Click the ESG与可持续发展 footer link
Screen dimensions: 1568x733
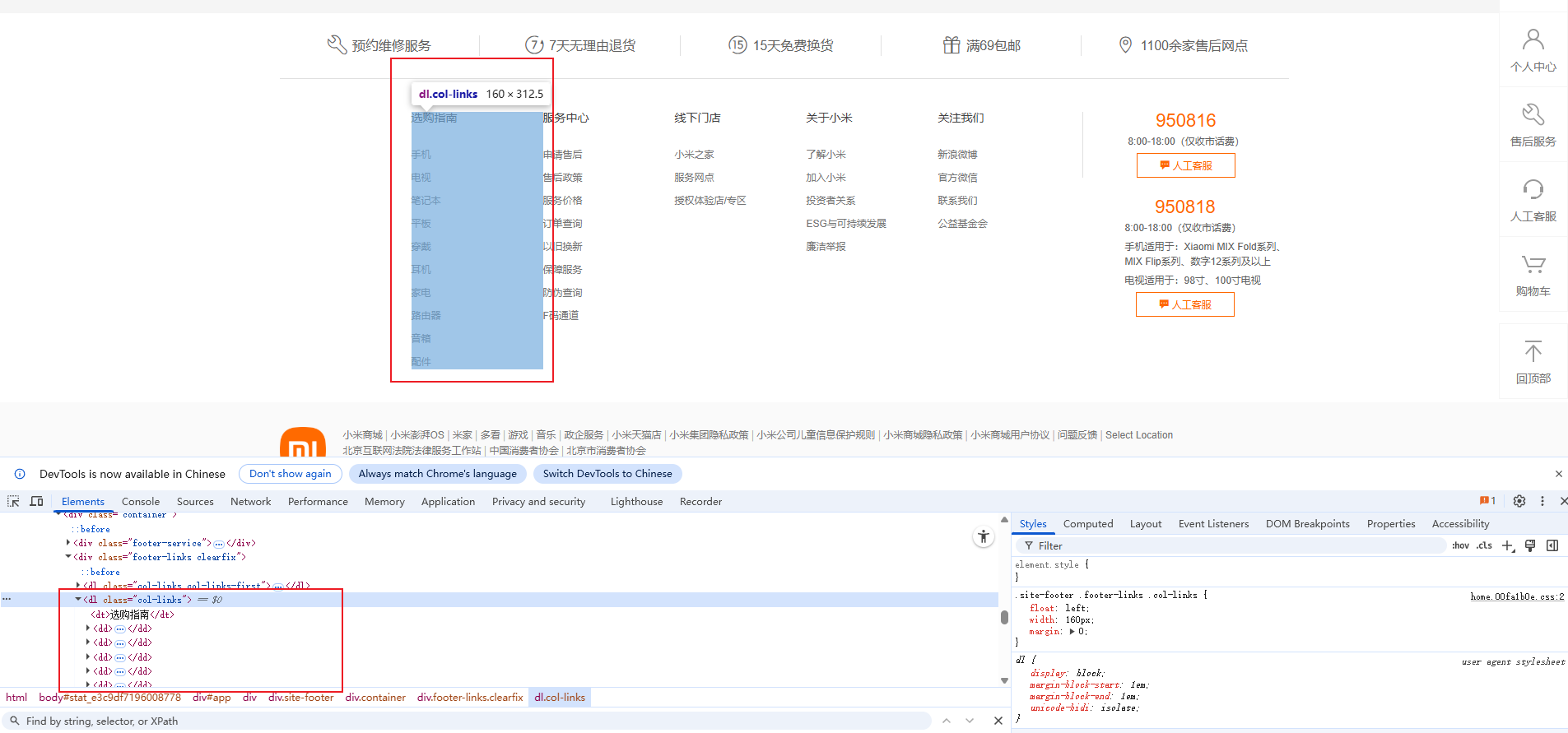point(846,223)
